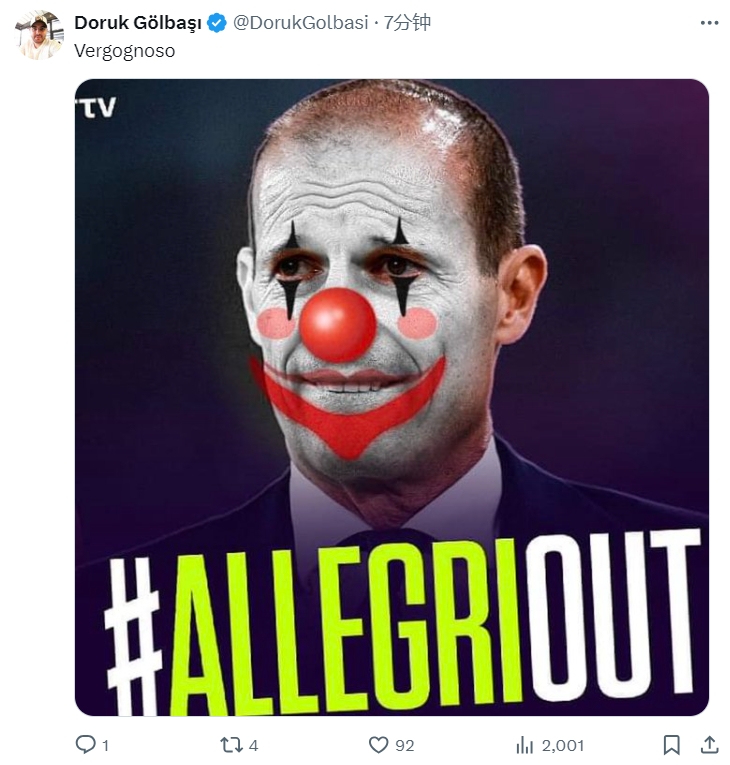Click the tweet text Vergognoso
730x765 pixels.
(x=124, y=51)
